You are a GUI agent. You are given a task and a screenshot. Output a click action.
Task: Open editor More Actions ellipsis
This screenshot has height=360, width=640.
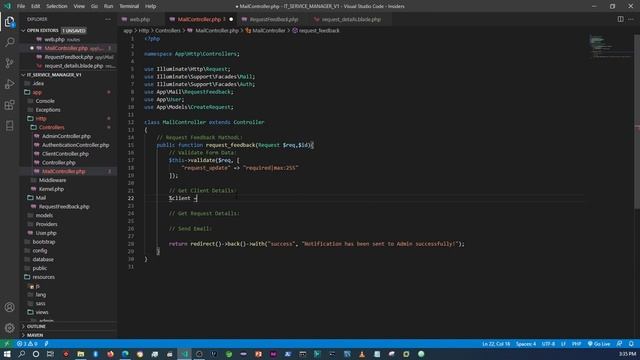(x=631, y=19)
